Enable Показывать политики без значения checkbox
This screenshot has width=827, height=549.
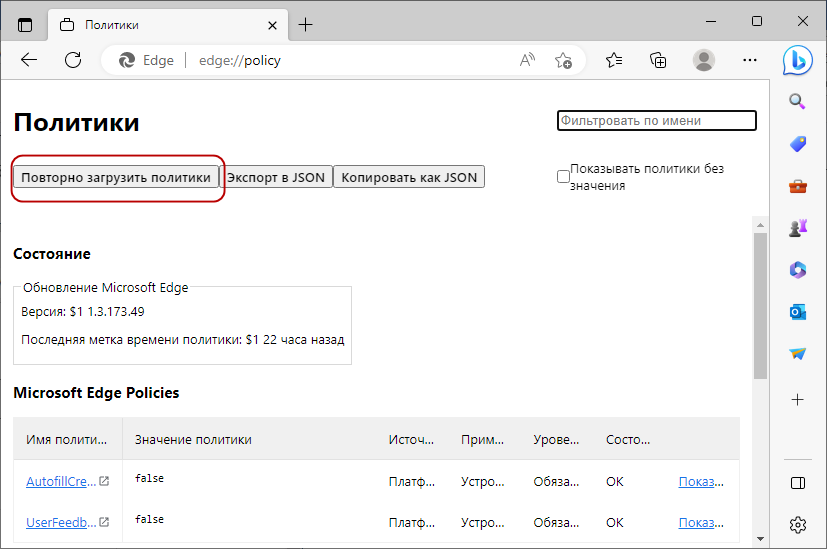click(x=563, y=177)
